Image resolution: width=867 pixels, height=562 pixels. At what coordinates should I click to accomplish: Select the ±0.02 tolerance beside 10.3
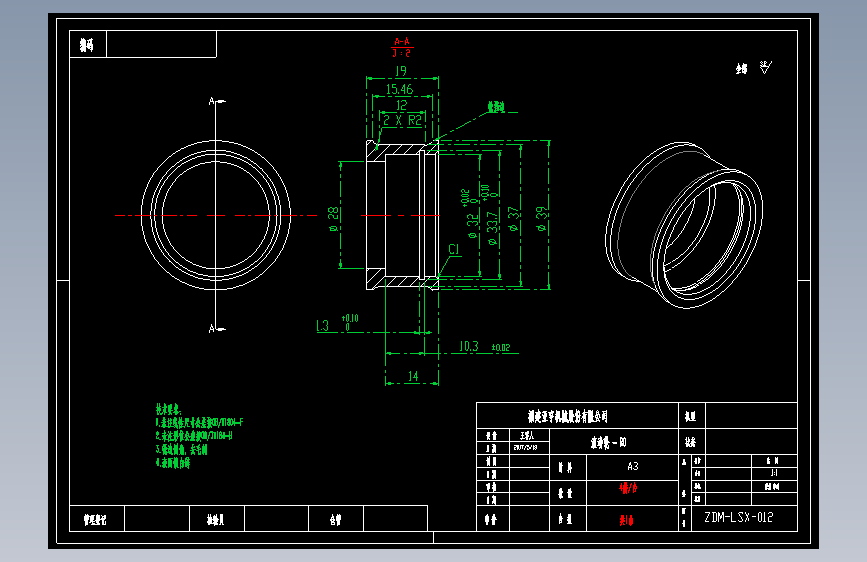[501, 347]
